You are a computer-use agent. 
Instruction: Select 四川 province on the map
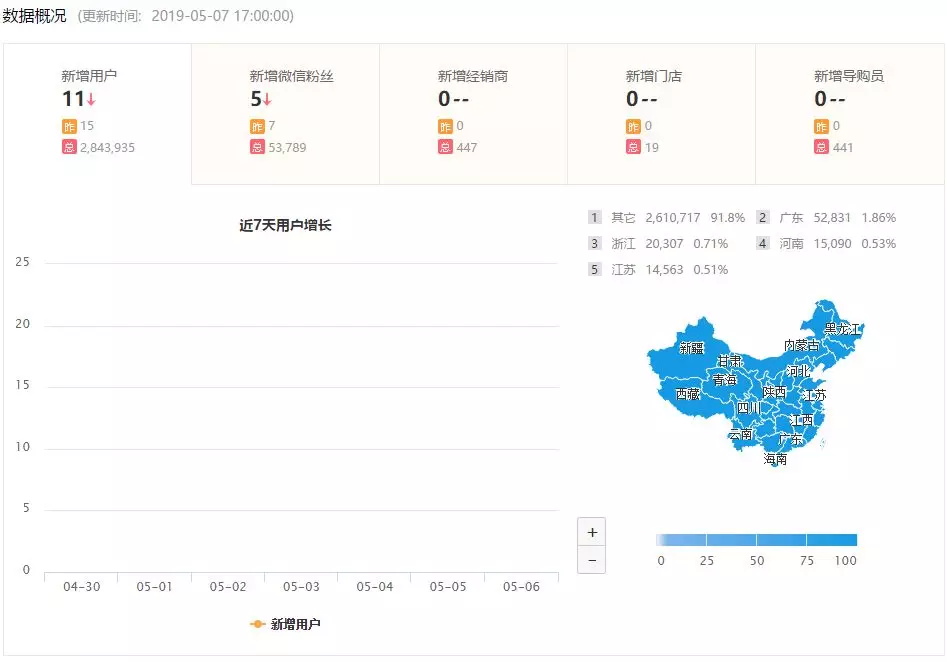click(749, 408)
